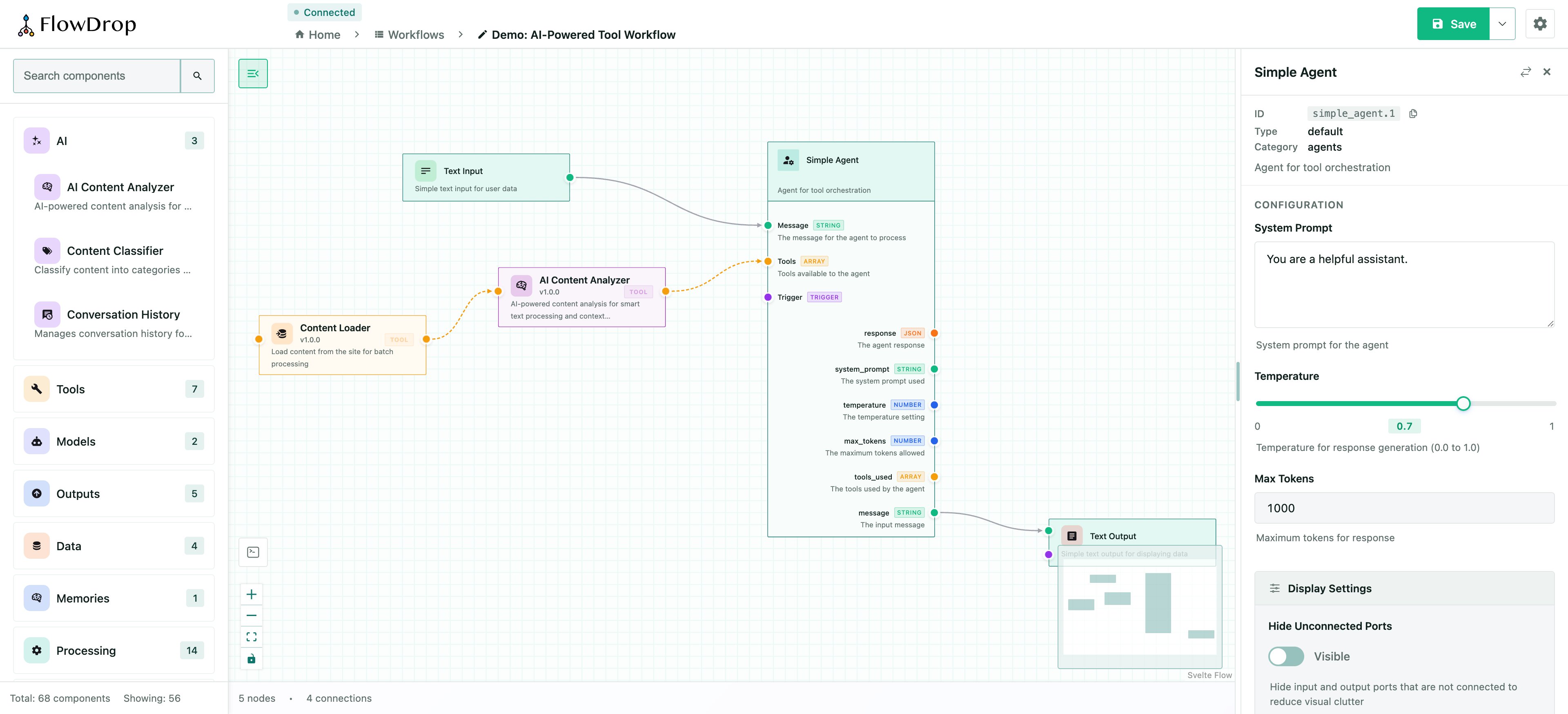
Task: Click the temperature NUMBER output port
Action: 934,405
